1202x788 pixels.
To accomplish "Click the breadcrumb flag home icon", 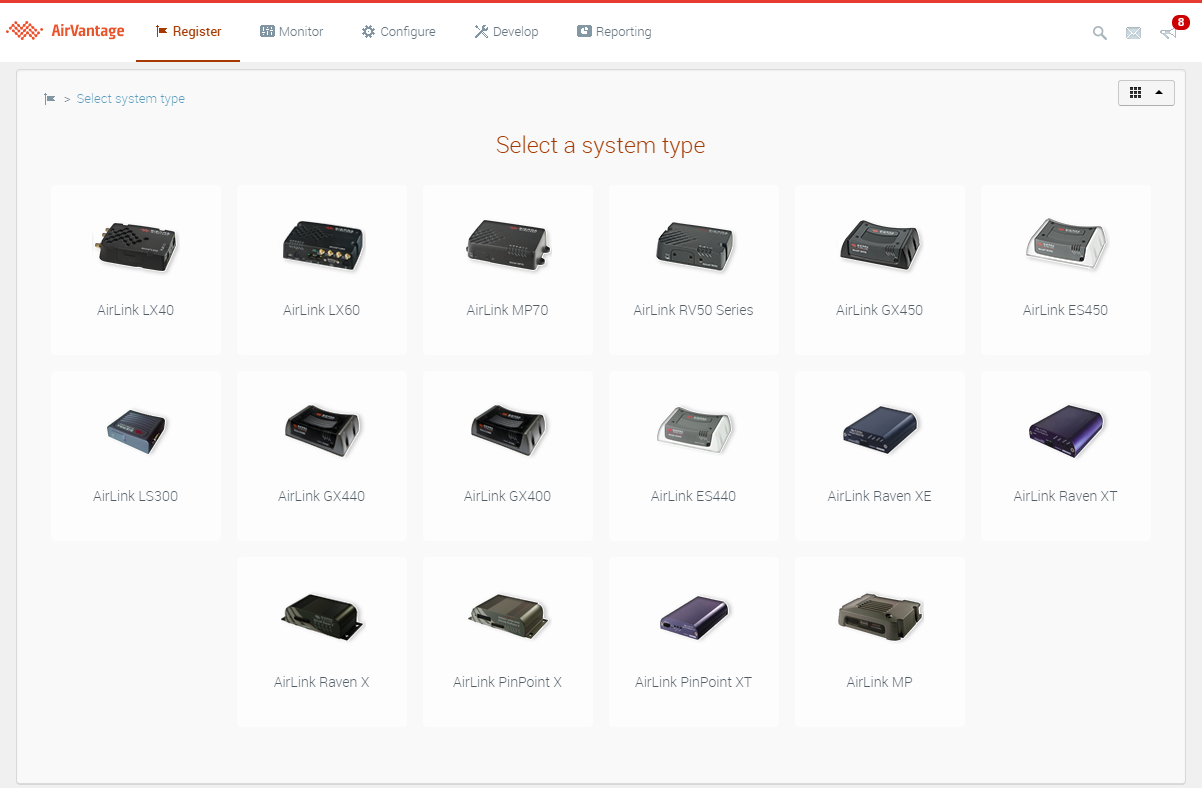I will [50, 99].
